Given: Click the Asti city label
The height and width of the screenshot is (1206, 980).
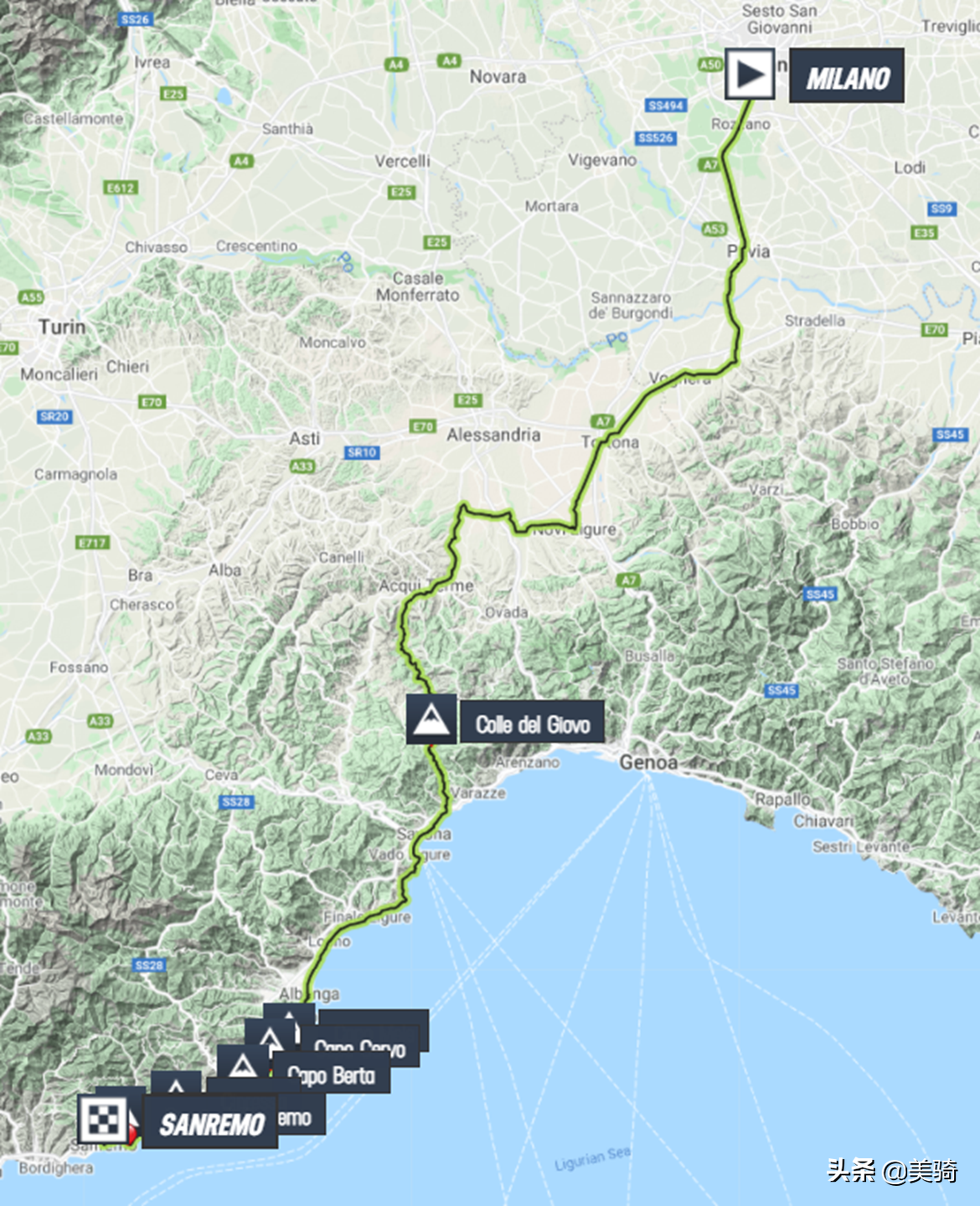Looking at the screenshot, I should click(305, 438).
